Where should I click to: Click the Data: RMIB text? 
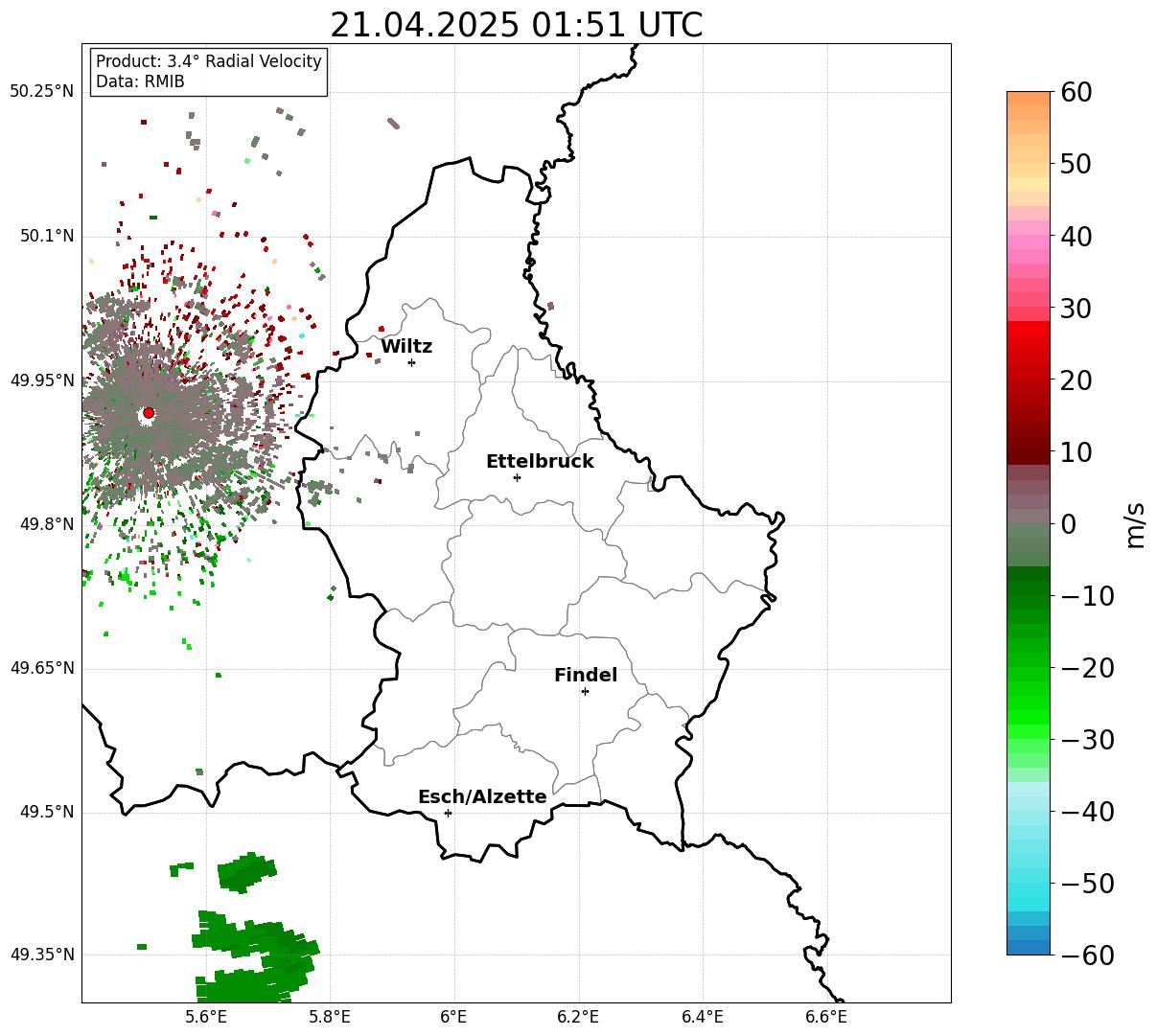pos(140,82)
